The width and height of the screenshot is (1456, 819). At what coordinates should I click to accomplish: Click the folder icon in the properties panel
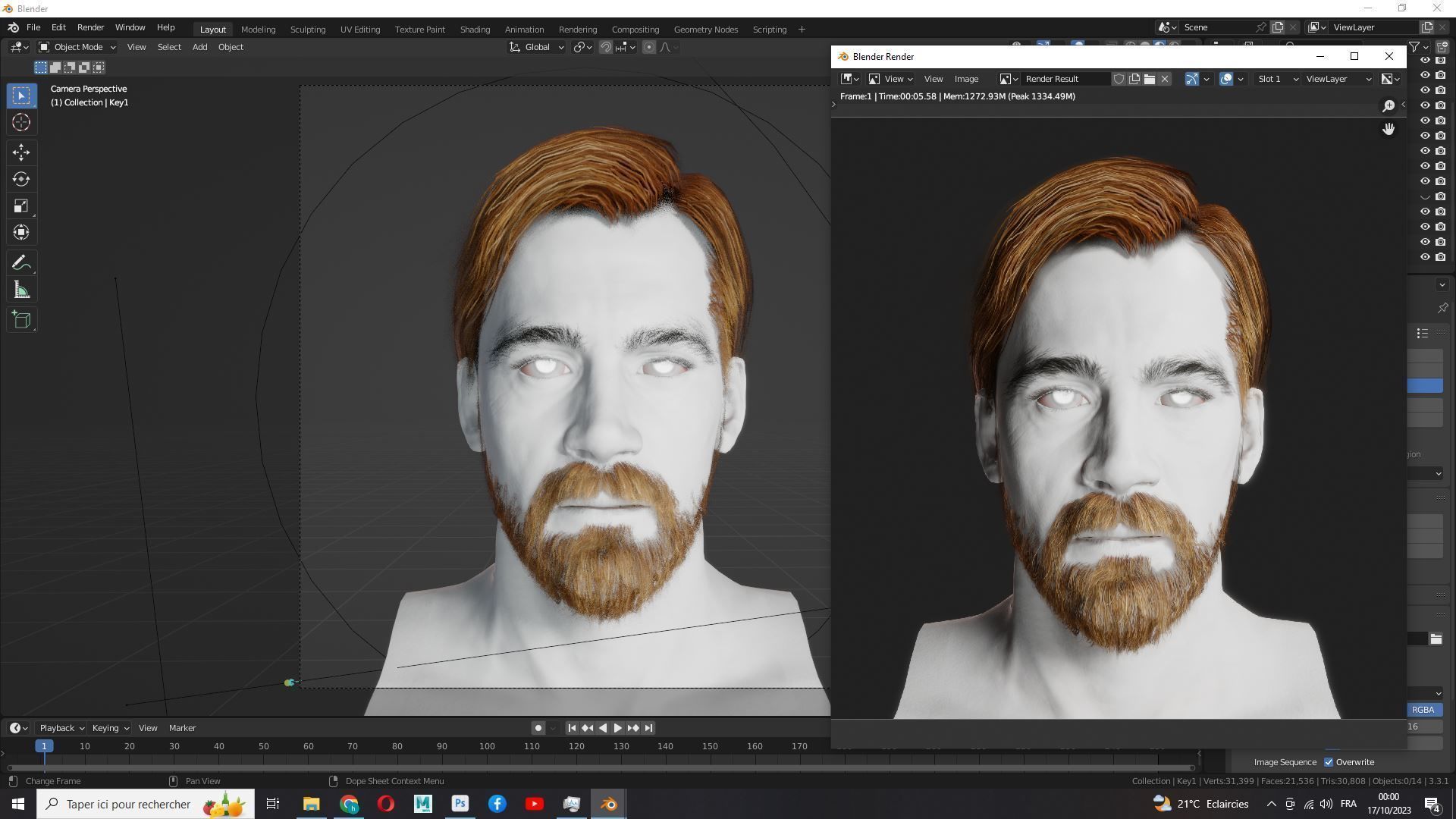pyautogui.click(x=1436, y=639)
